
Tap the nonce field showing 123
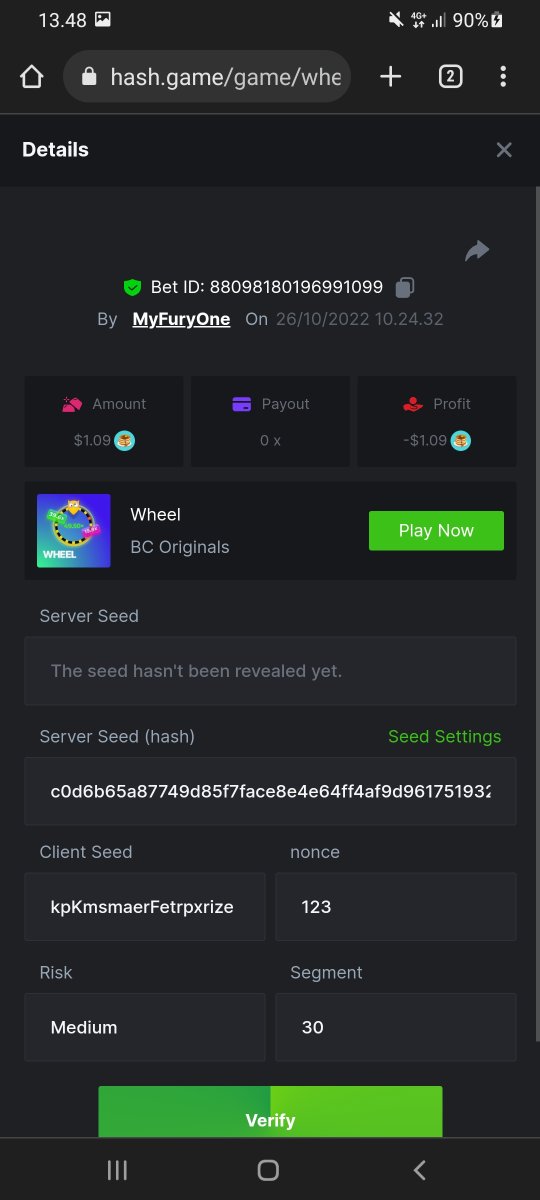396,907
